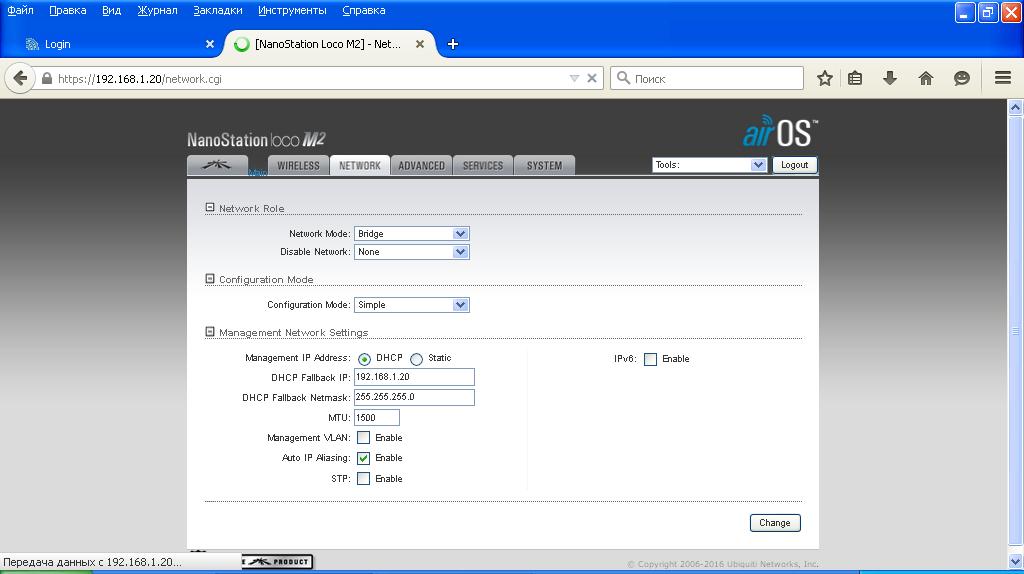
Task: Click the Ubiquiti PRODUCT badge in footer
Action: 277,561
